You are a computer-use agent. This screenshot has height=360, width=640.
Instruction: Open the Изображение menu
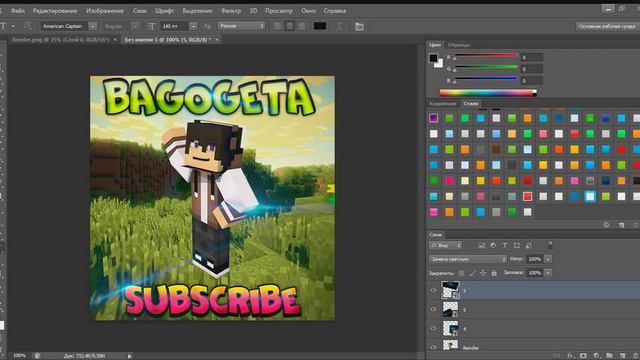(105, 11)
